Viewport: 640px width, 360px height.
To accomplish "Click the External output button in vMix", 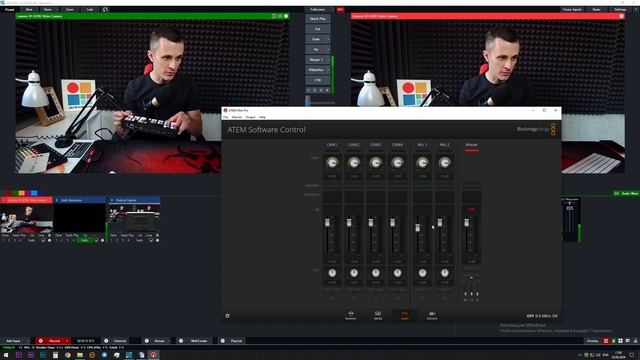I will tap(120, 341).
